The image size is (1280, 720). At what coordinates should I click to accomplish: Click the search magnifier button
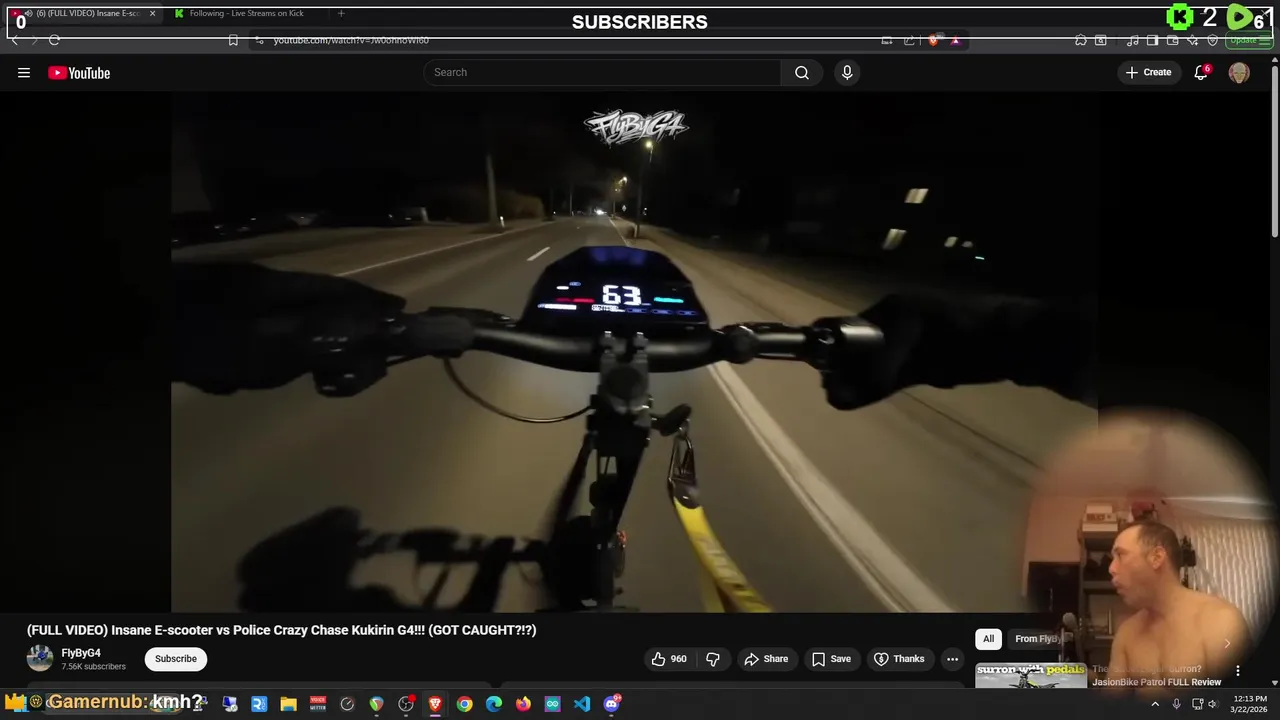(x=802, y=72)
